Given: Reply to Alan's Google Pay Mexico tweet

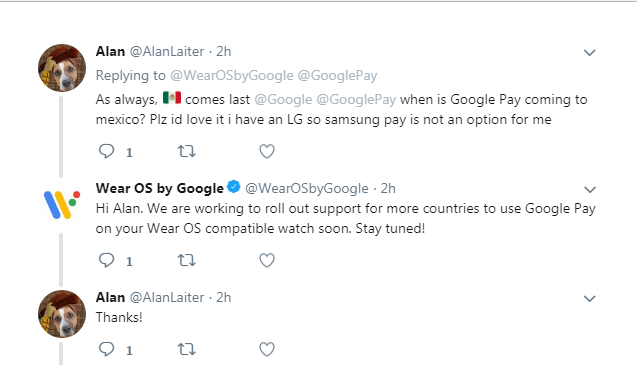Looking at the screenshot, I should [x=106, y=151].
